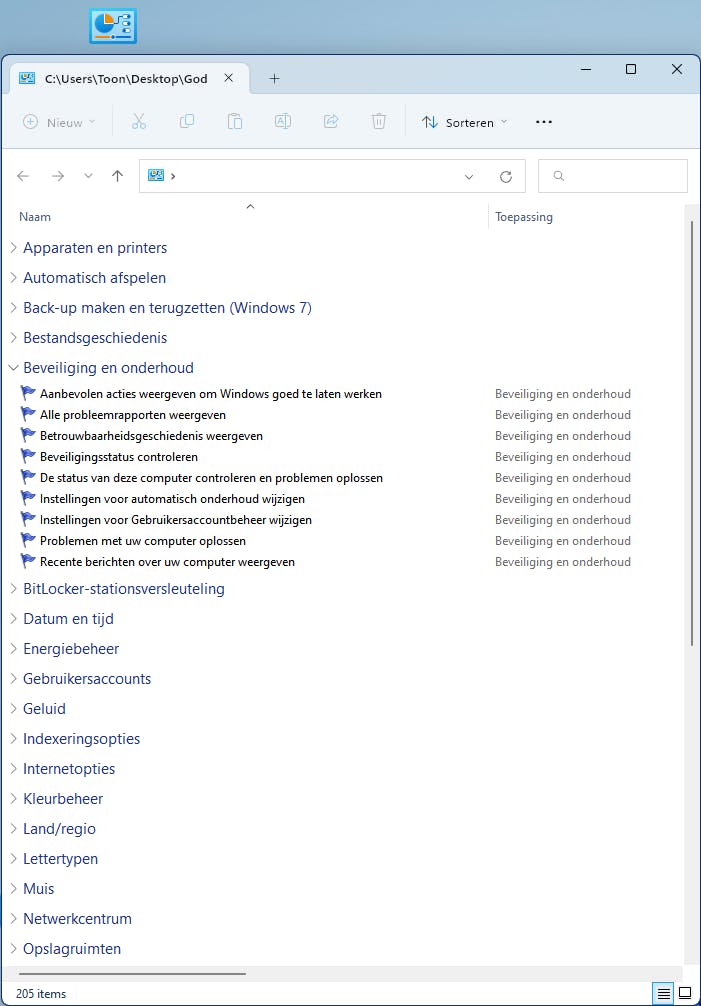Screen dimensions: 701x1006
Task: Expand Back-up maken en terugzetten group
Action: (13, 308)
